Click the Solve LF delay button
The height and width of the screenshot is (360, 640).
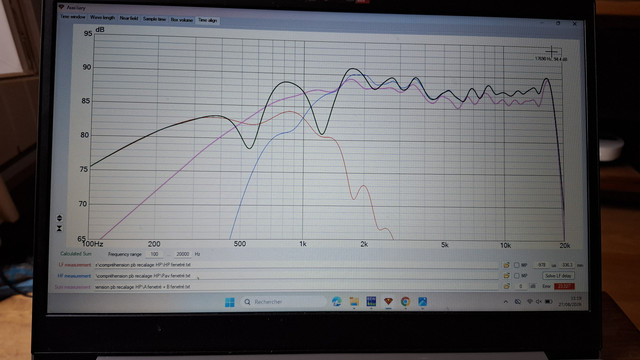[558, 276]
